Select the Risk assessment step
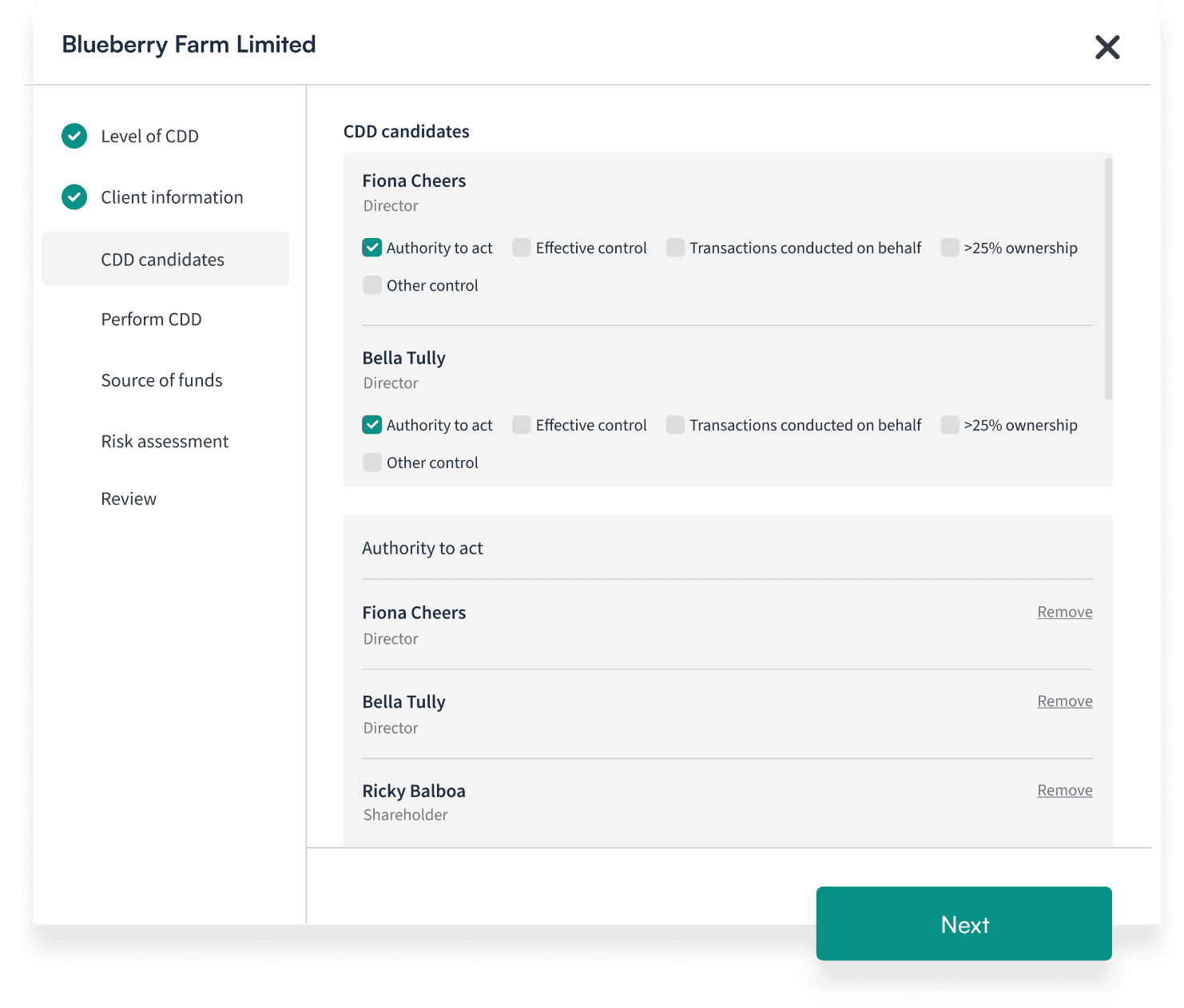Screen dimensions: 1184x1008 coord(165,441)
